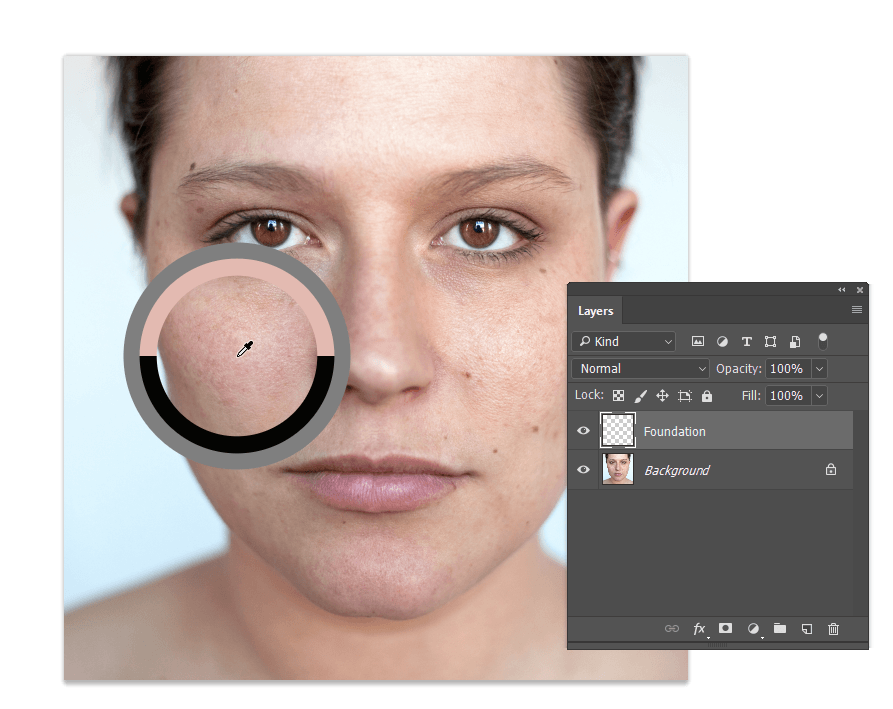
Task: Open the Kind filter dropdown
Action: pos(624,341)
